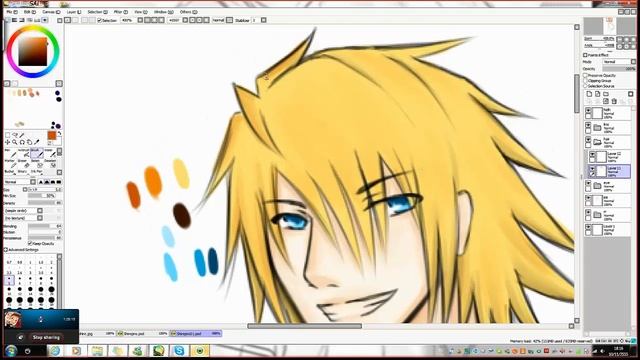Select the rectangular selection tool
Screen dimensions: 640x360
click(7, 135)
